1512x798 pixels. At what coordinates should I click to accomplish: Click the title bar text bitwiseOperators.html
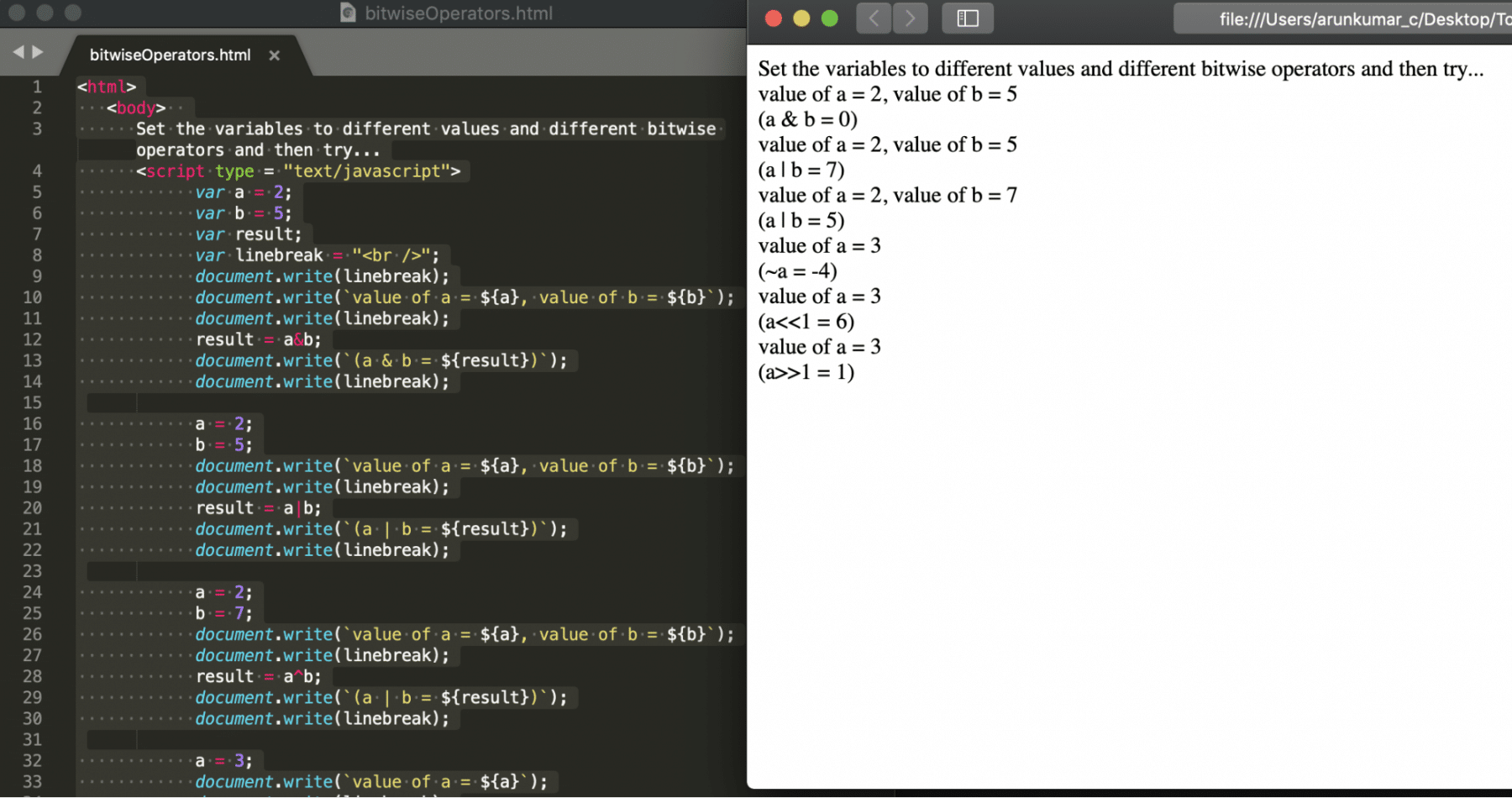point(459,13)
